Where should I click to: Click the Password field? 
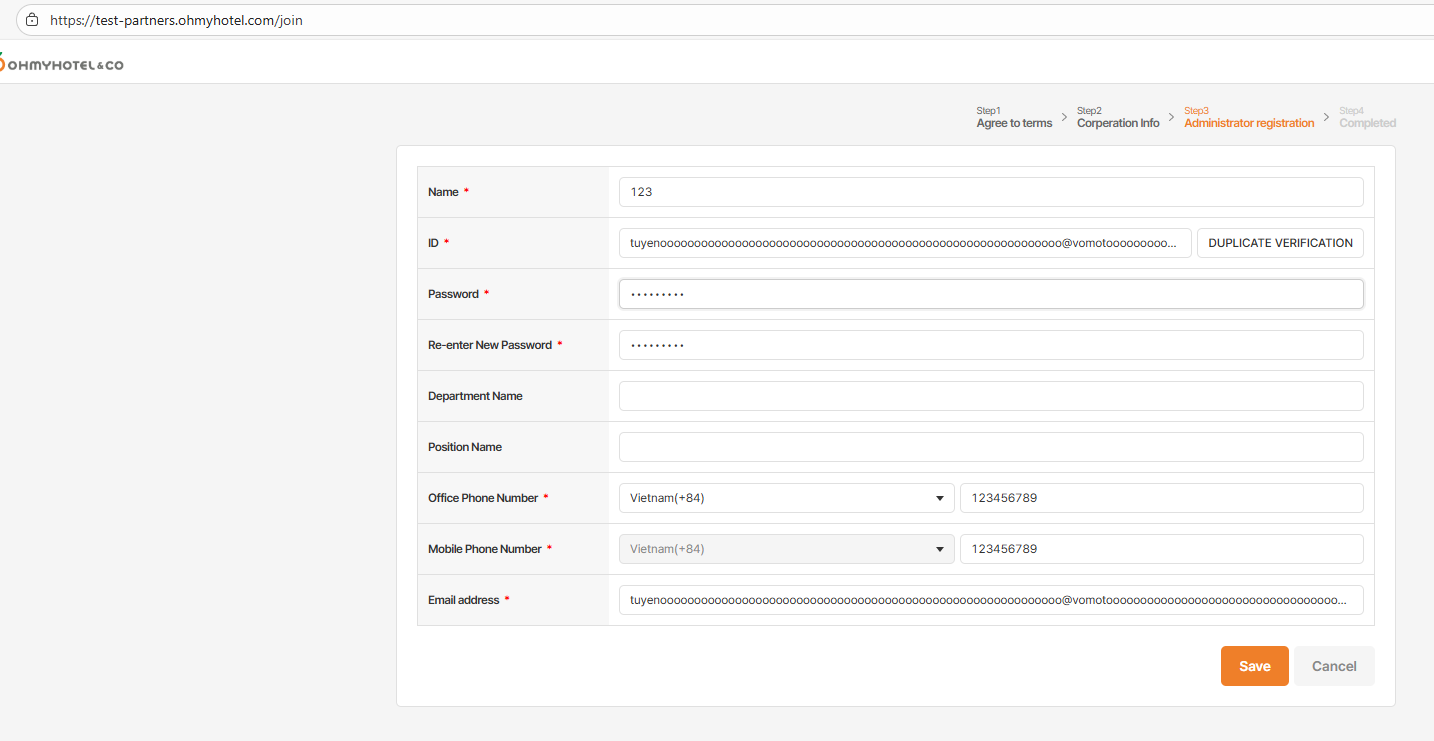[990, 294]
